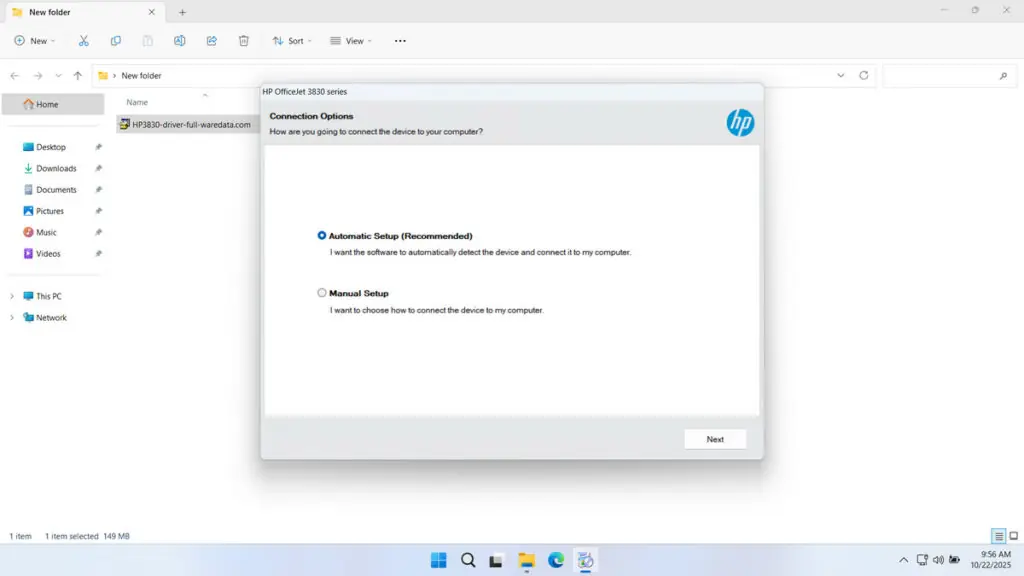Open Downloads in the sidebar
Viewport: 1024px width, 576px height.
(56, 168)
